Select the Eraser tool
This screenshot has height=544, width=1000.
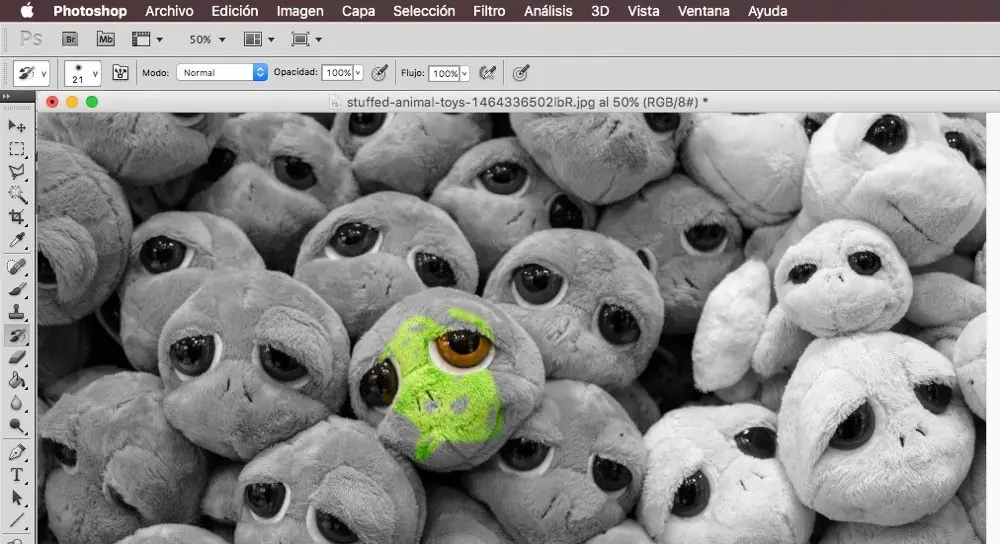17,357
